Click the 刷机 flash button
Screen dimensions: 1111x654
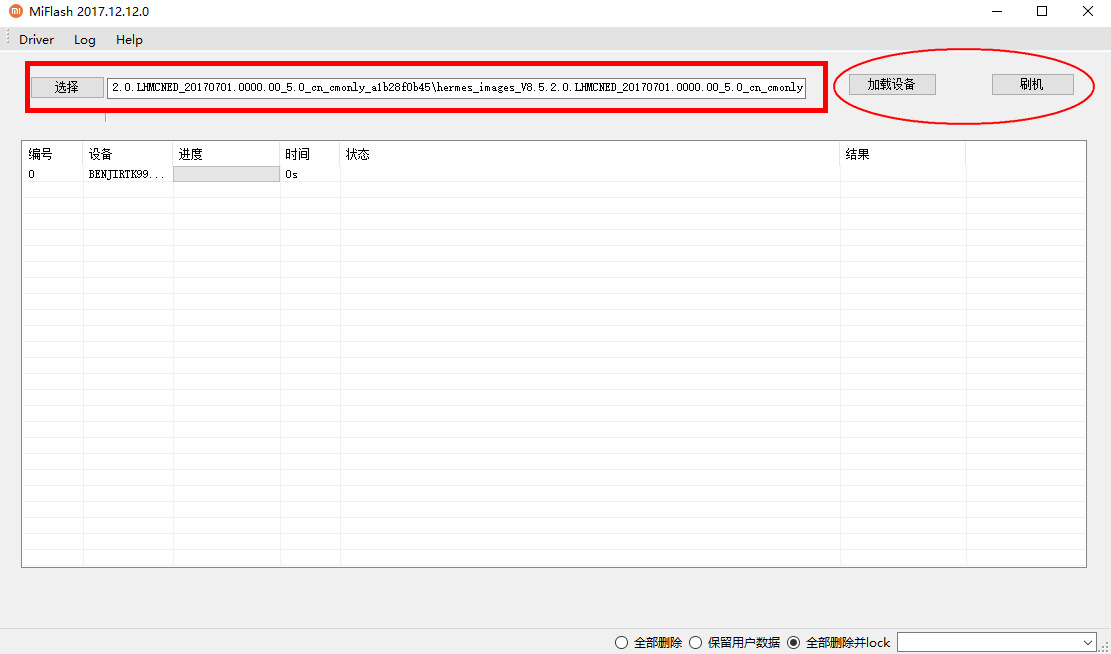[x=1032, y=84]
